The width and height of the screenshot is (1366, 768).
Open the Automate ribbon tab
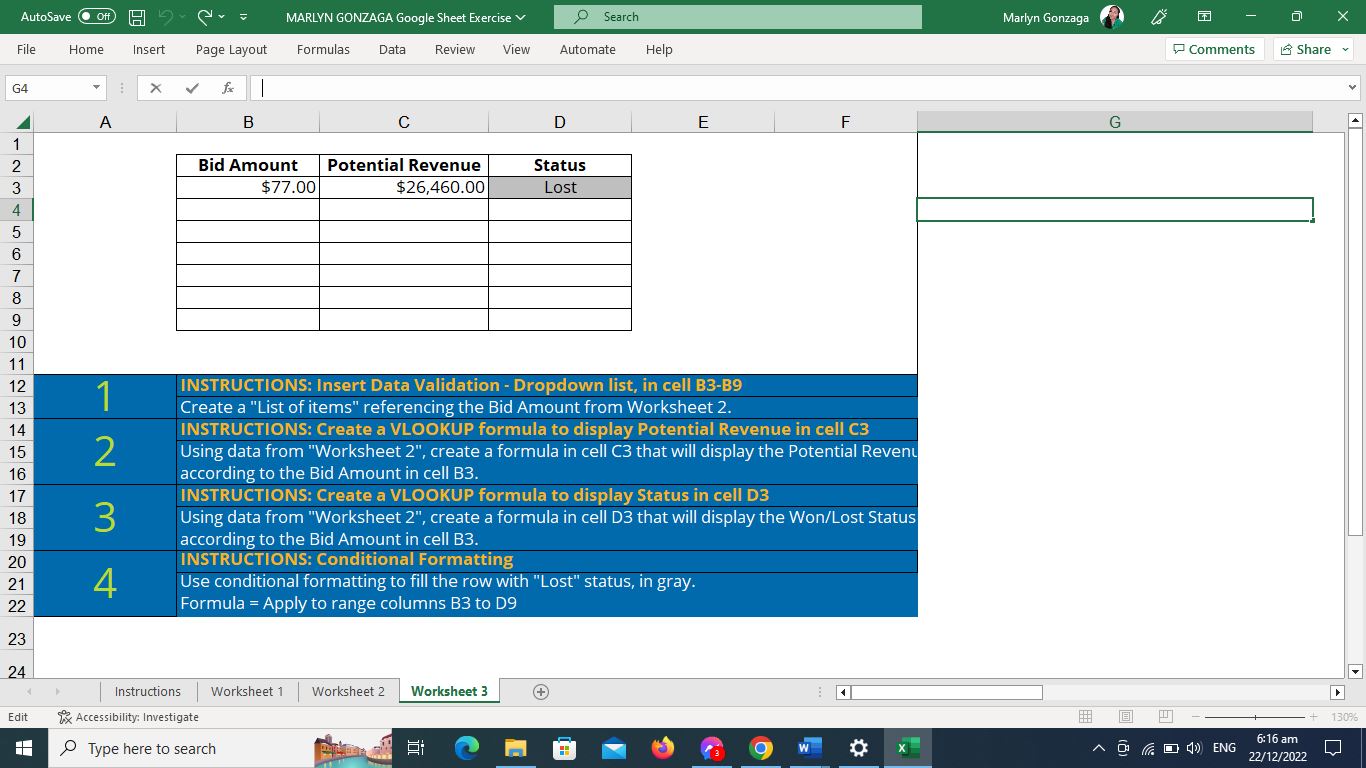tap(587, 49)
